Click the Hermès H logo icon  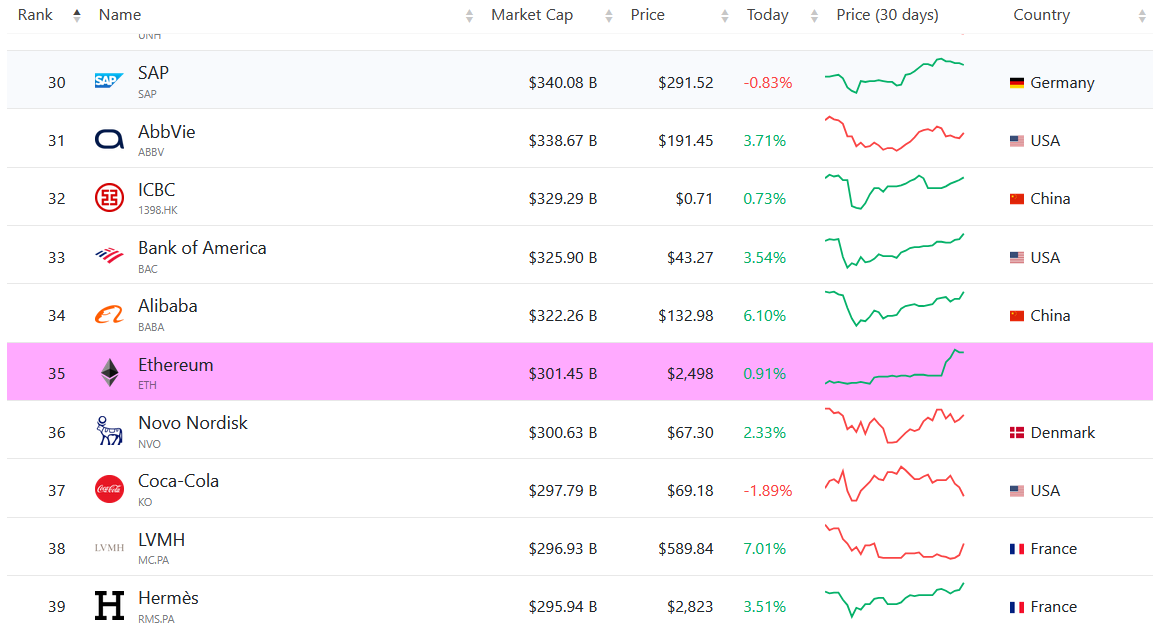[109, 606]
